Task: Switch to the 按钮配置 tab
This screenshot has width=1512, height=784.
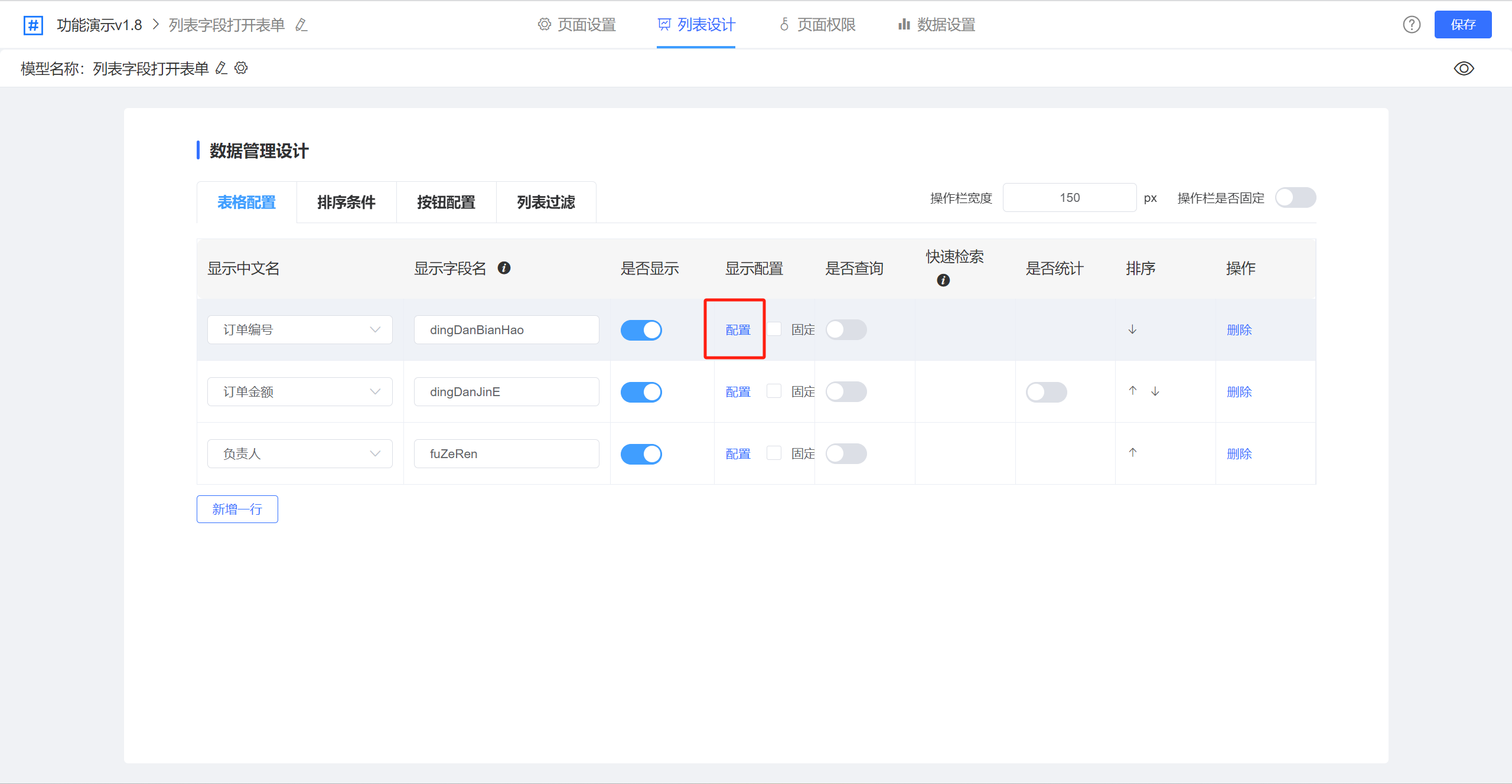Action: coord(446,202)
